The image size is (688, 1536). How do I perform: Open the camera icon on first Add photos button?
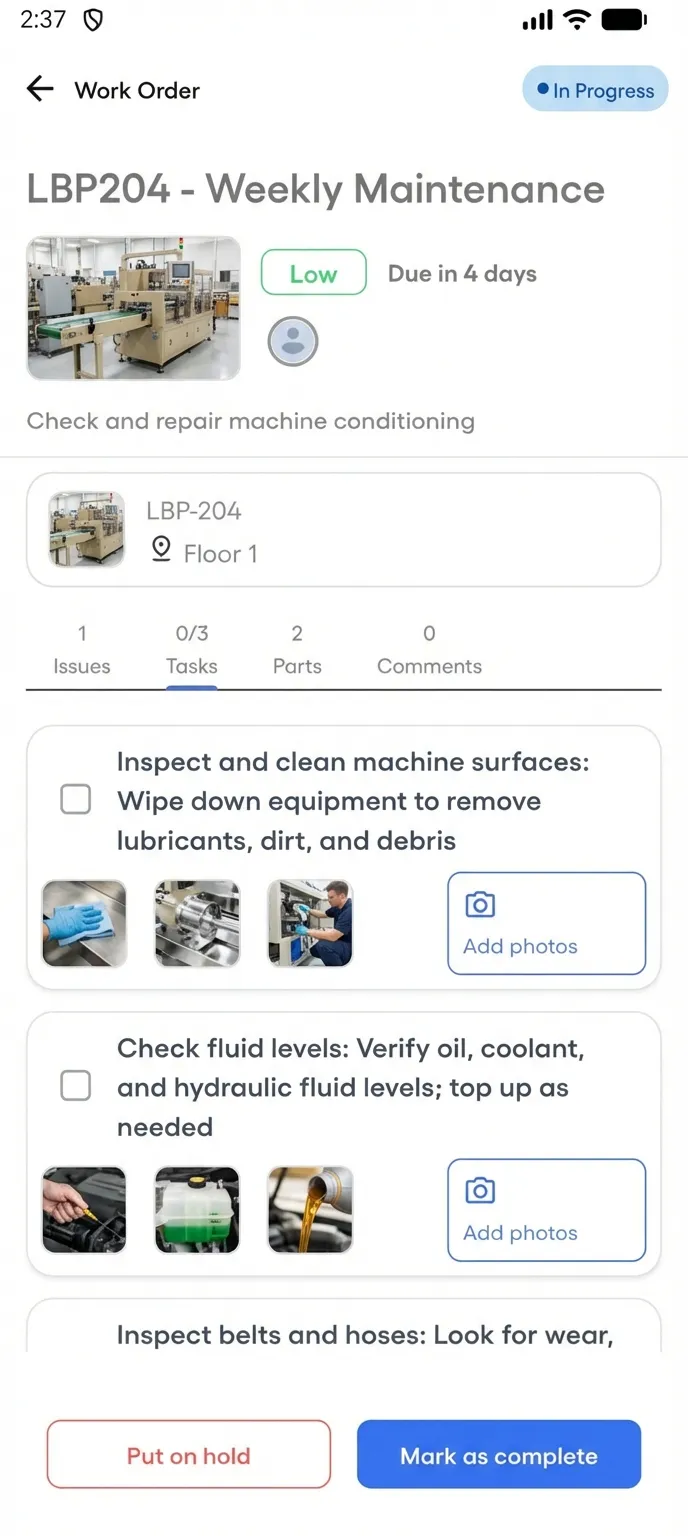[x=479, y=902]
